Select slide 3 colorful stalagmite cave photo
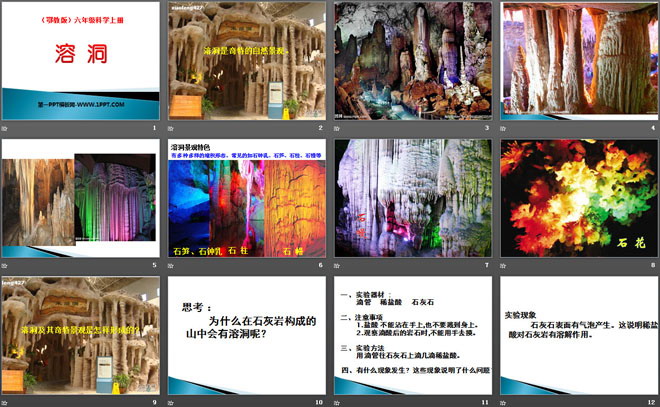This screenshot has height=407, width=660. tap(413, 61)
